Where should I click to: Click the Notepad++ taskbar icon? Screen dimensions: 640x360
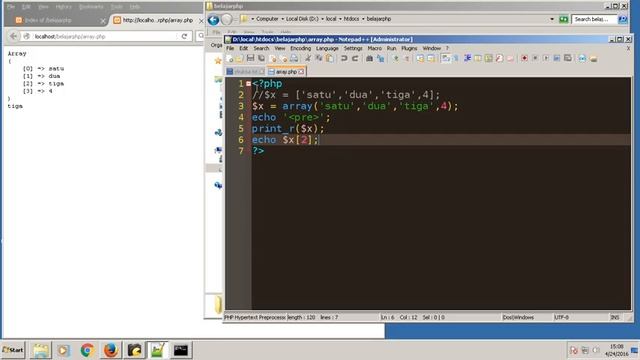point(157,350)
